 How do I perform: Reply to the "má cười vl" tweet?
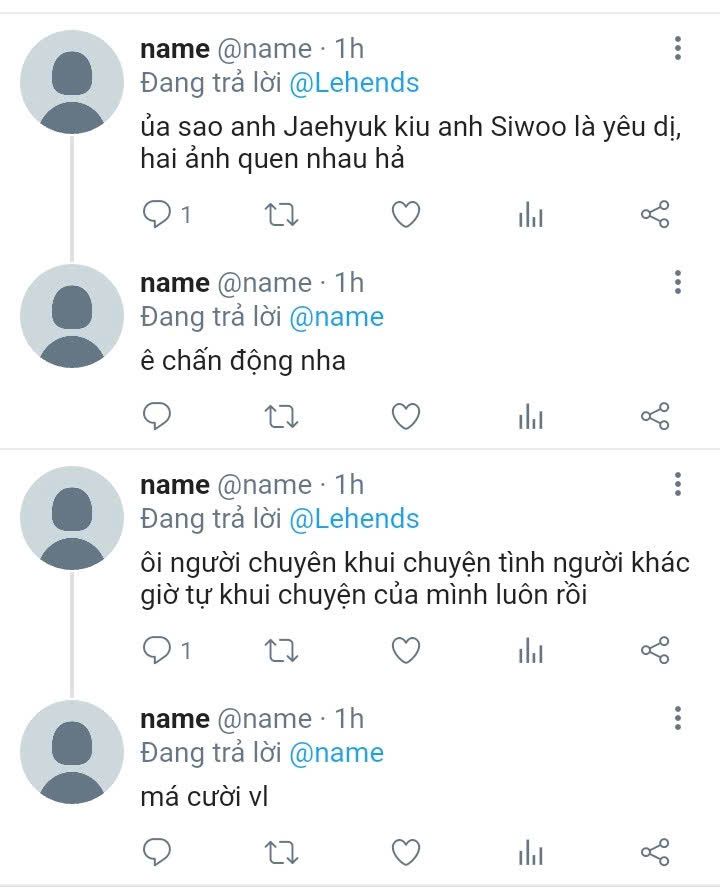158,851
